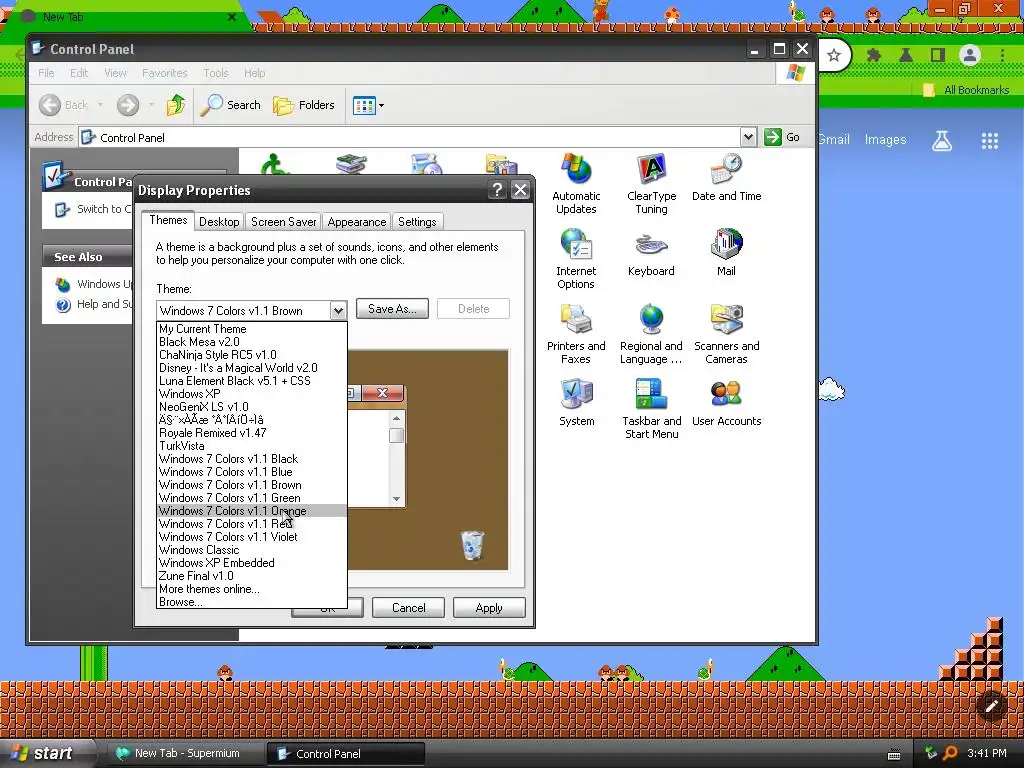Choose the Browse... entry
This screenshot has height=768, width=1024.
tap(252, 602)
